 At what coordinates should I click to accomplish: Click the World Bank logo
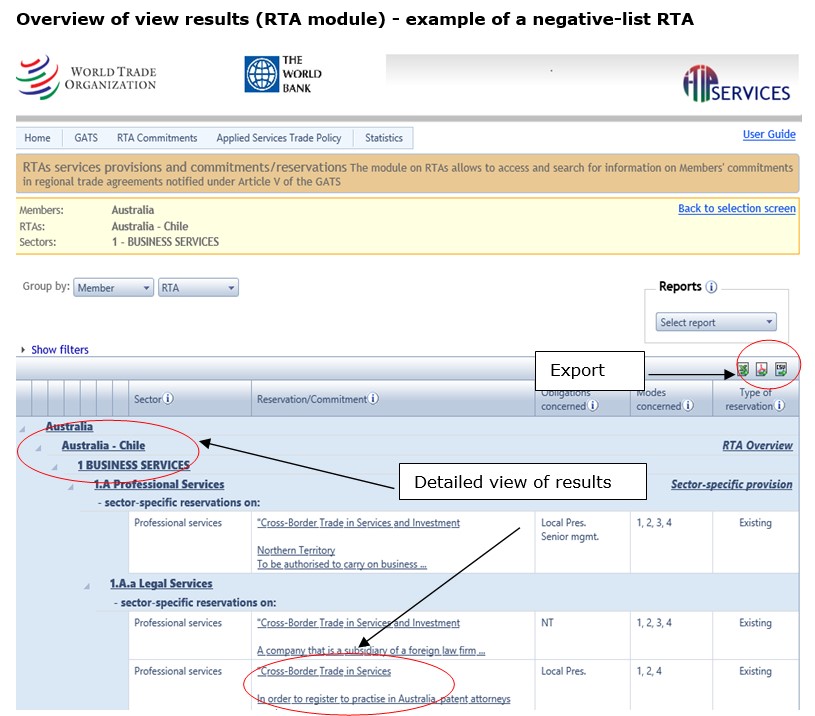click(283, 74)
